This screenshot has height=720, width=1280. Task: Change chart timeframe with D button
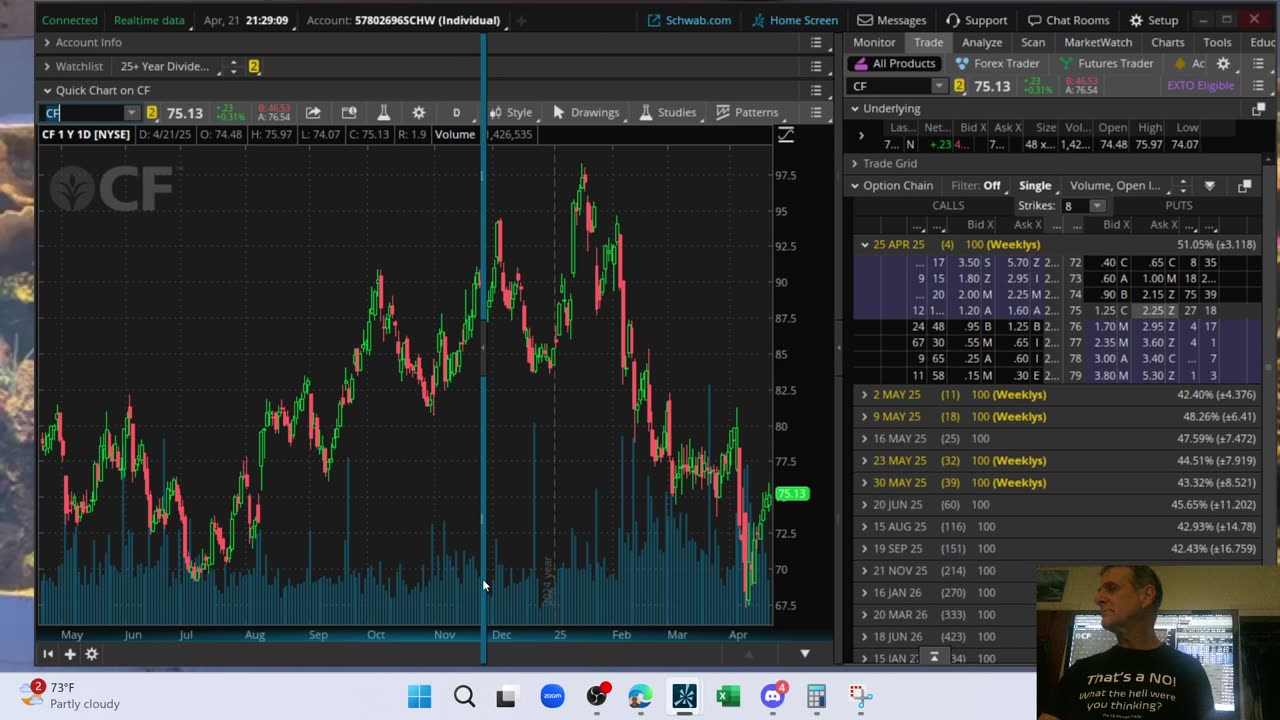click(x=456, y=112)
